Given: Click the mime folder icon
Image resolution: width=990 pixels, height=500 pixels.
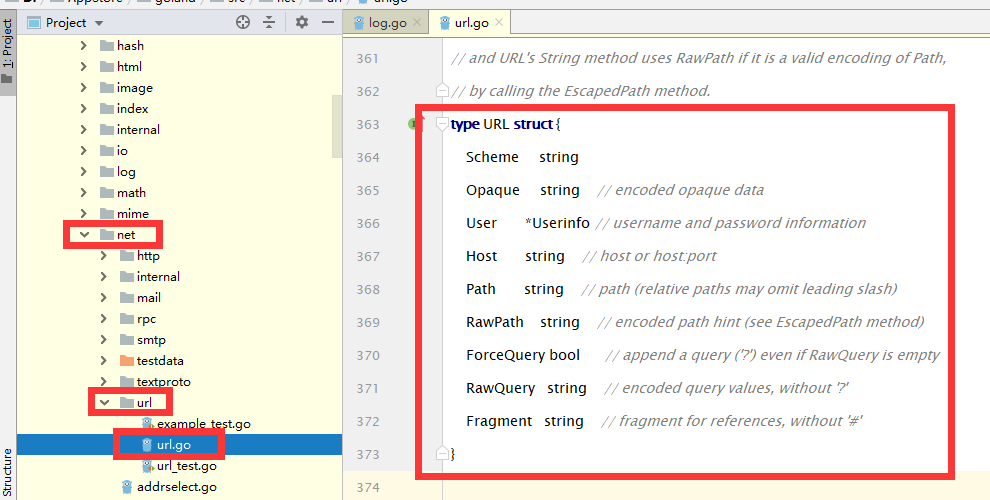Looking at the screenshot, I should click(x=106, y=213).
